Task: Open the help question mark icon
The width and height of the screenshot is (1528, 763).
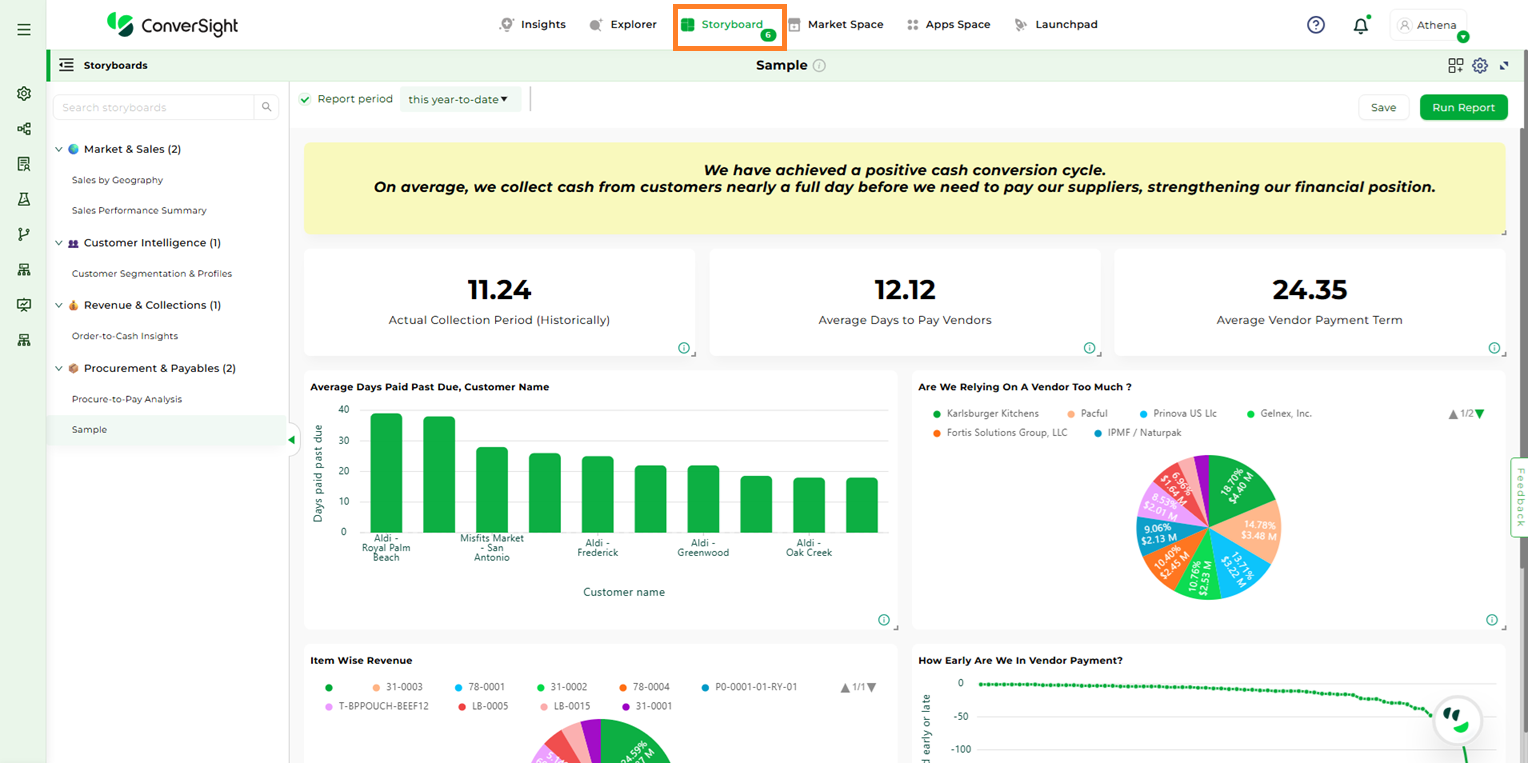Action: [x=1316, y=25]
